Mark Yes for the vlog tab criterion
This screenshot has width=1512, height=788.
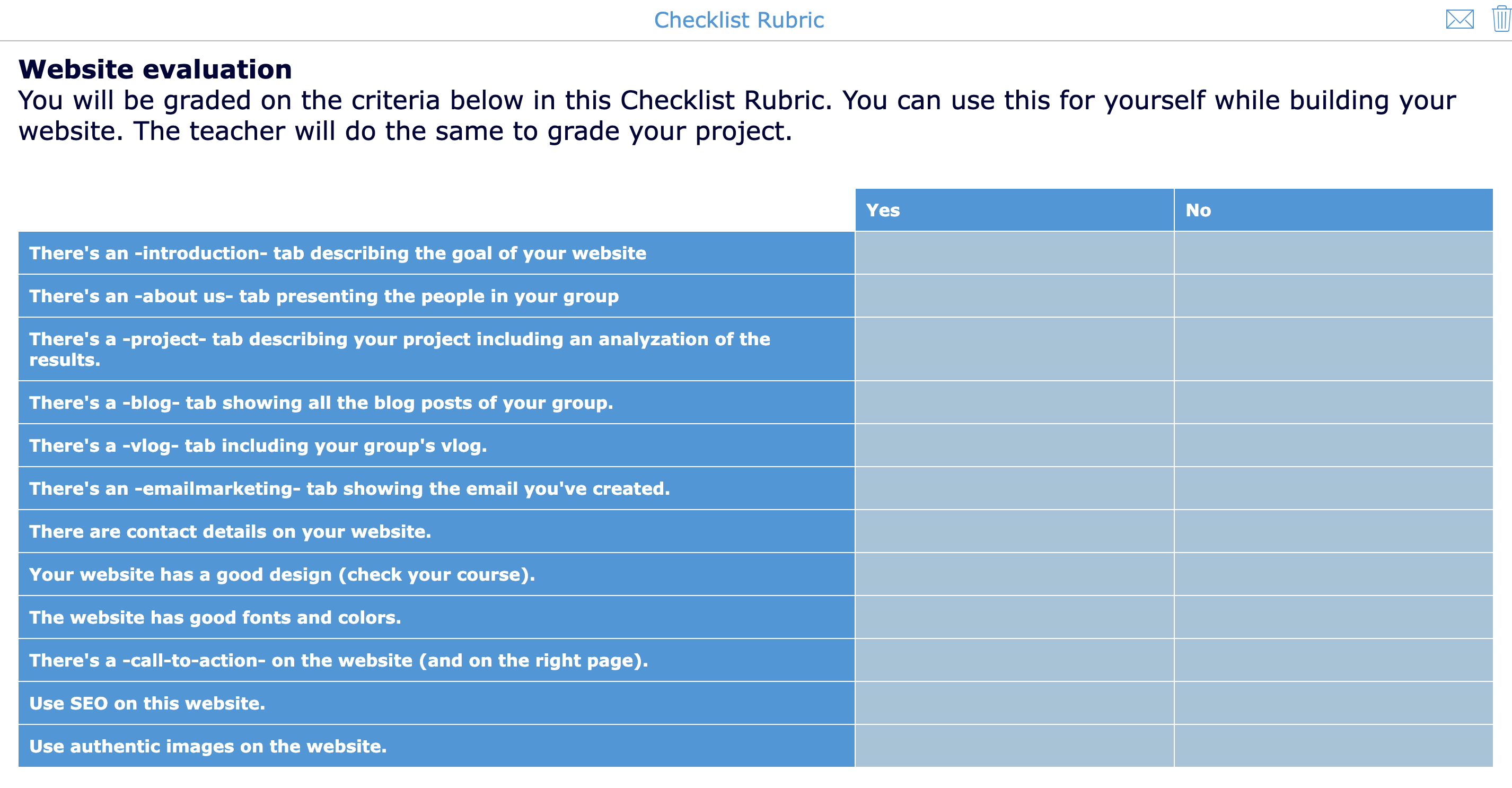(1013, 445)
